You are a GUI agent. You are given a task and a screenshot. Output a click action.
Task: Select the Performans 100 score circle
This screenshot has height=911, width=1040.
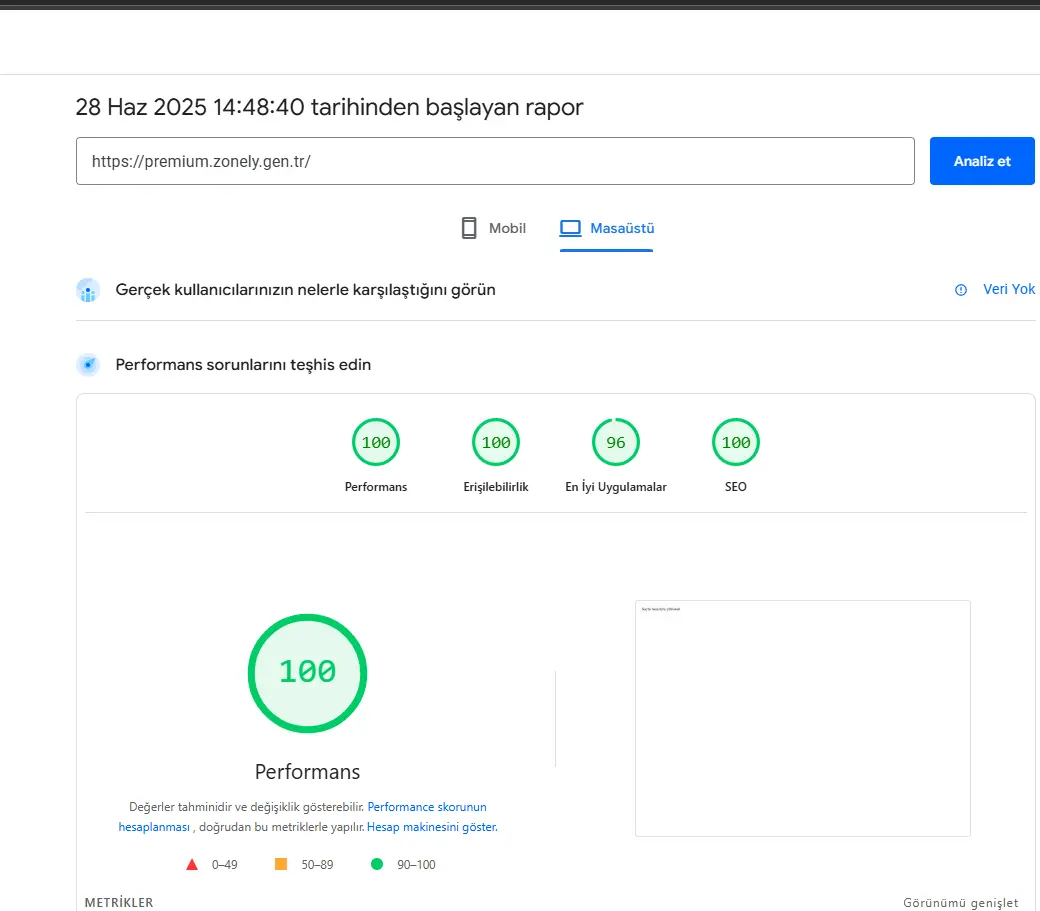click(x=376, y=442)
